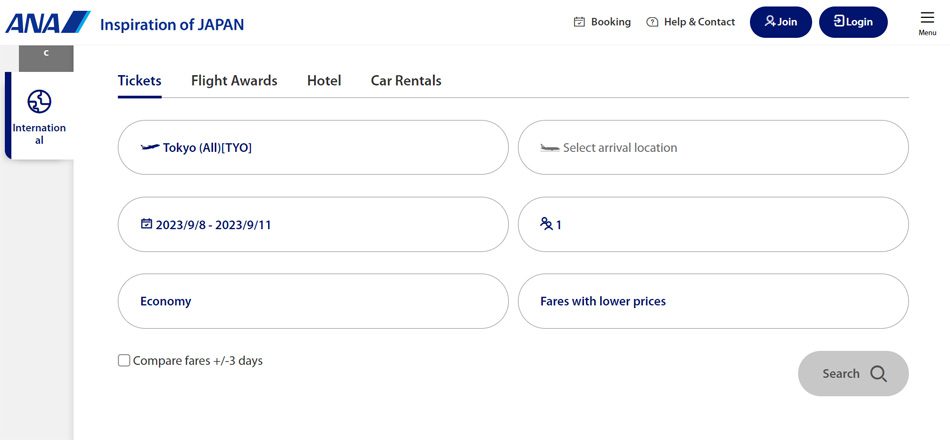The width and height of the screenshot is (950, 440).
Task: Click the departure airplane icon
Action: (x=150, y=147)
